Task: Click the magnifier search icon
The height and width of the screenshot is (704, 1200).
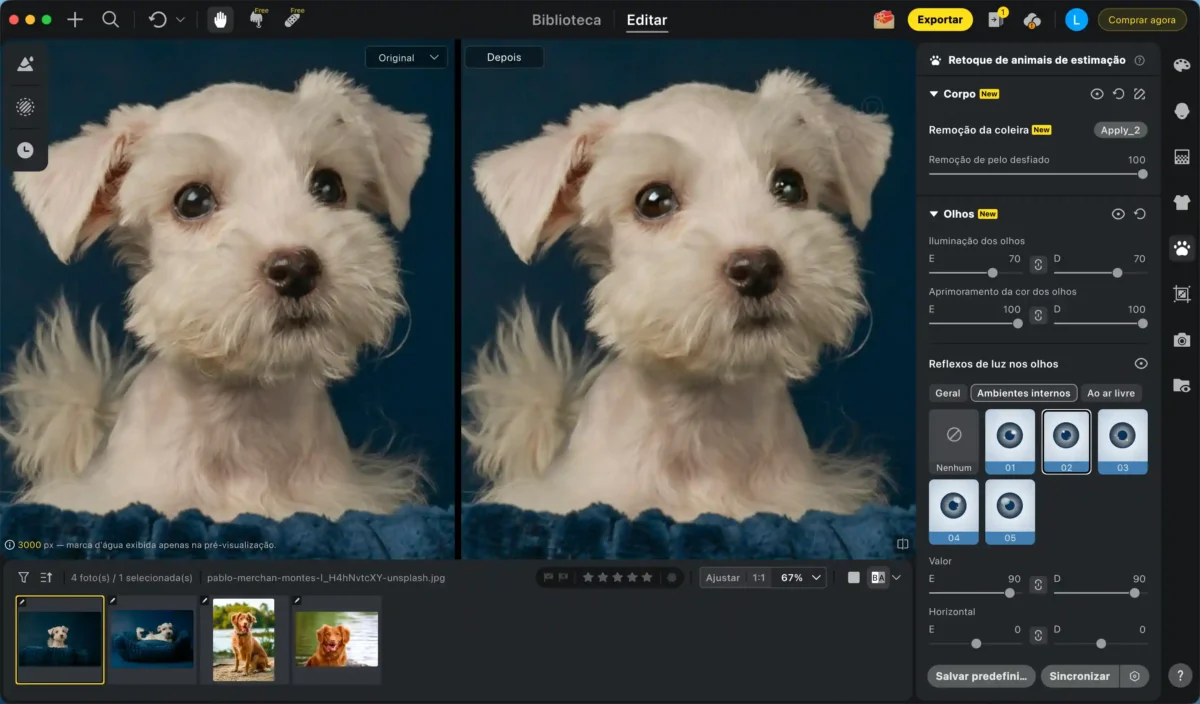Action: 111,20
